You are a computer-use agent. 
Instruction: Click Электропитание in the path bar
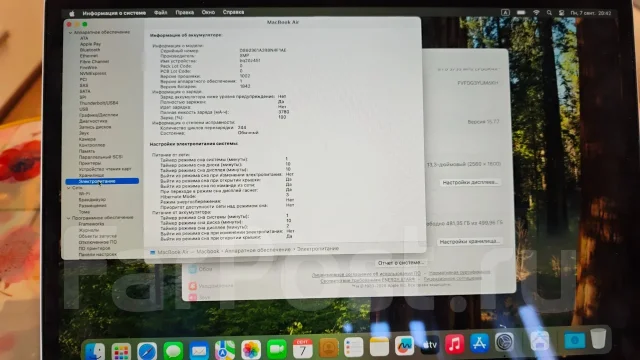pos(318,249)
